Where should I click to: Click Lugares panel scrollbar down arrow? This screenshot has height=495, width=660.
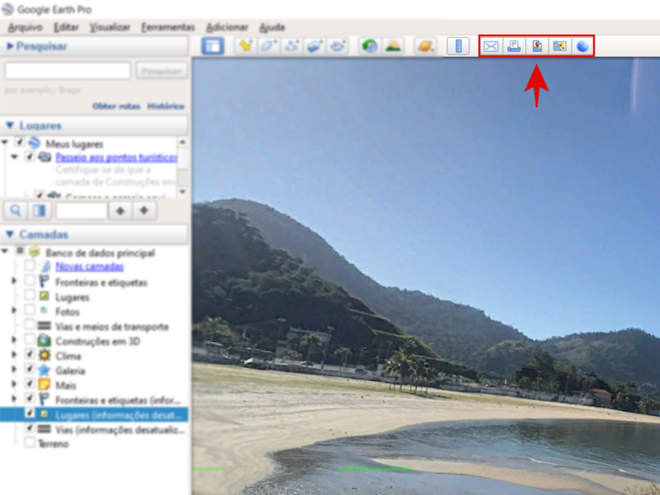(183, 192)
